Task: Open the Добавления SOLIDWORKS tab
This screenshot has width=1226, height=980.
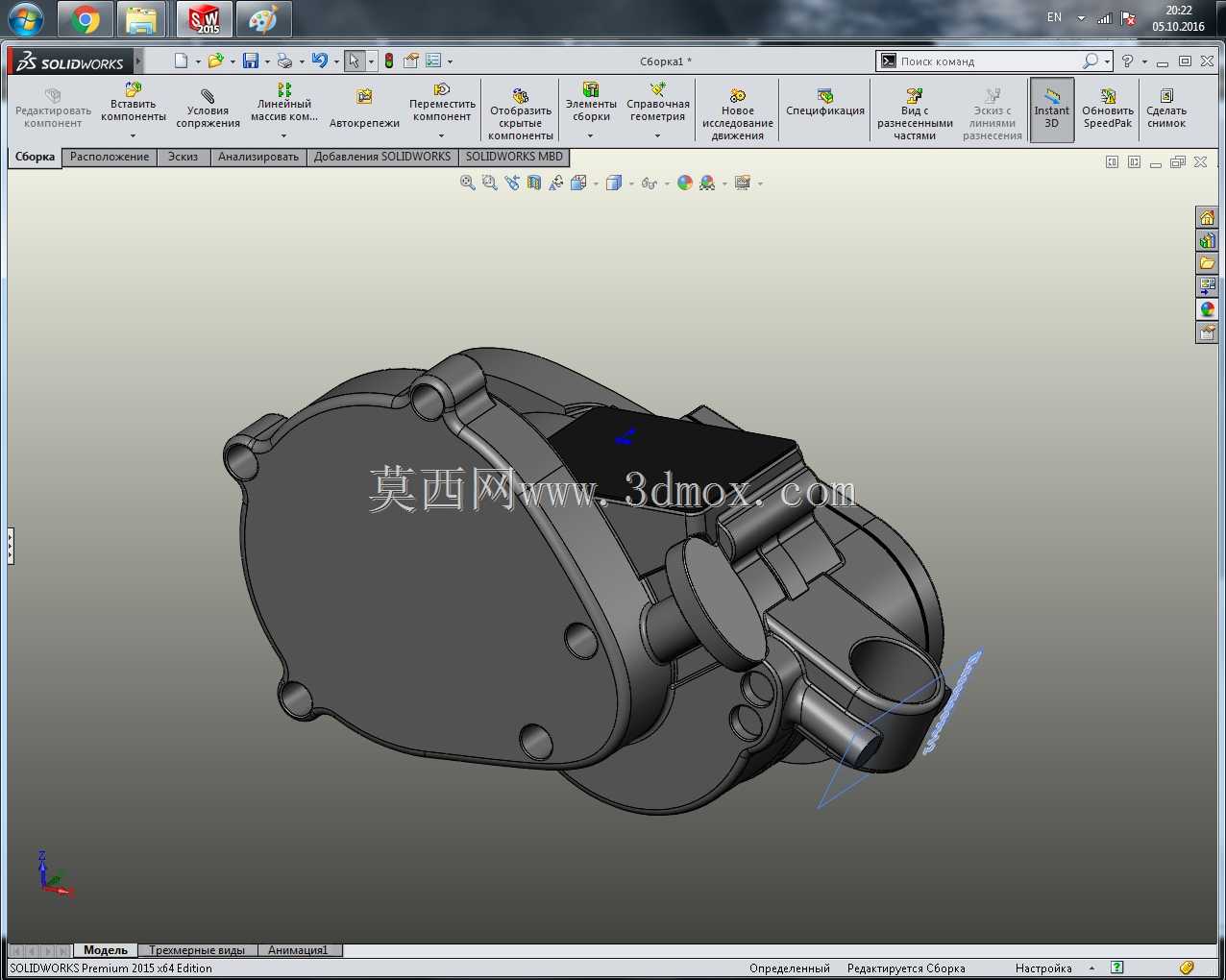Action: [x=382, y=157]
